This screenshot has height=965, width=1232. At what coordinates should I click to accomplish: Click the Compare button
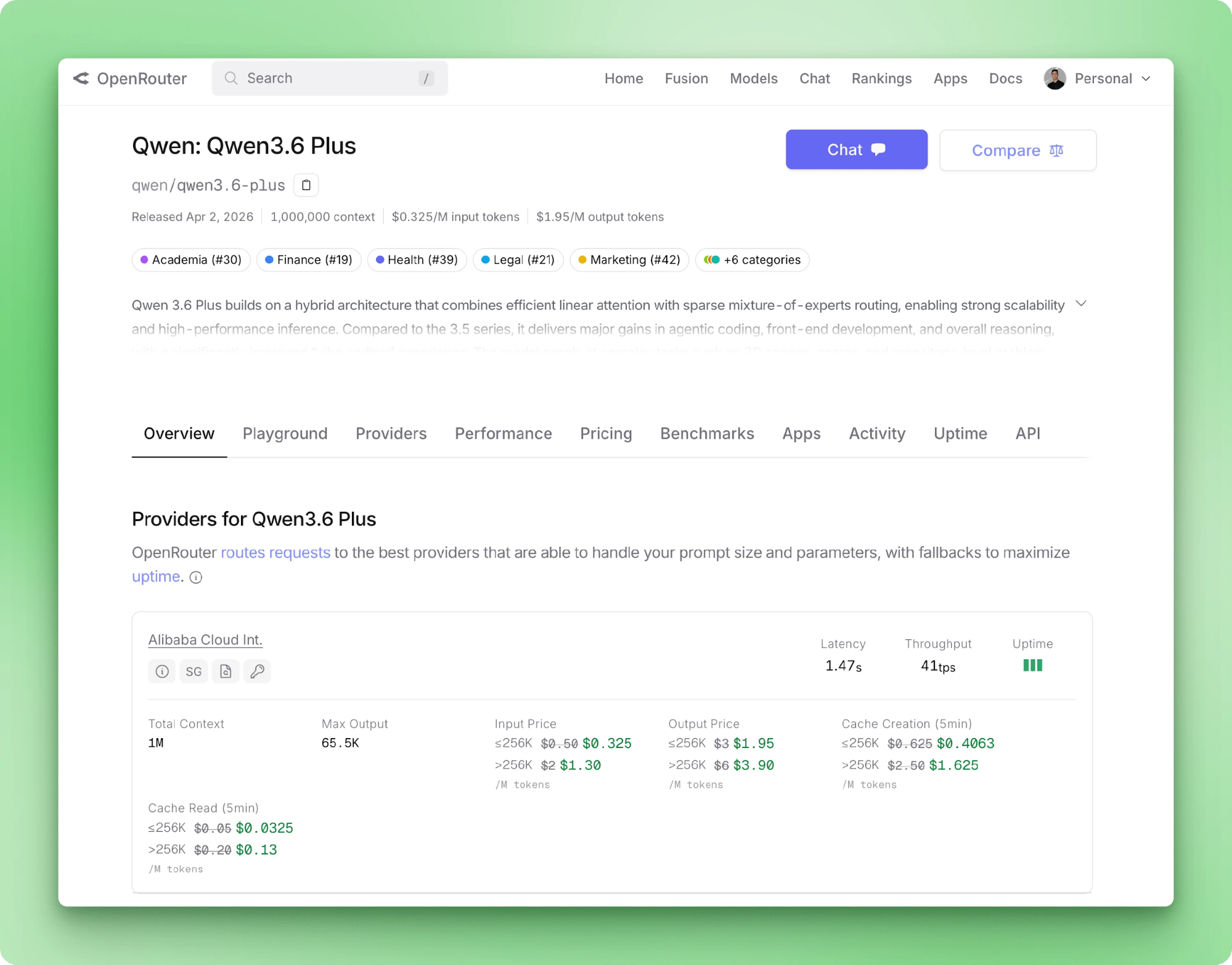[x=1017, y=150]
